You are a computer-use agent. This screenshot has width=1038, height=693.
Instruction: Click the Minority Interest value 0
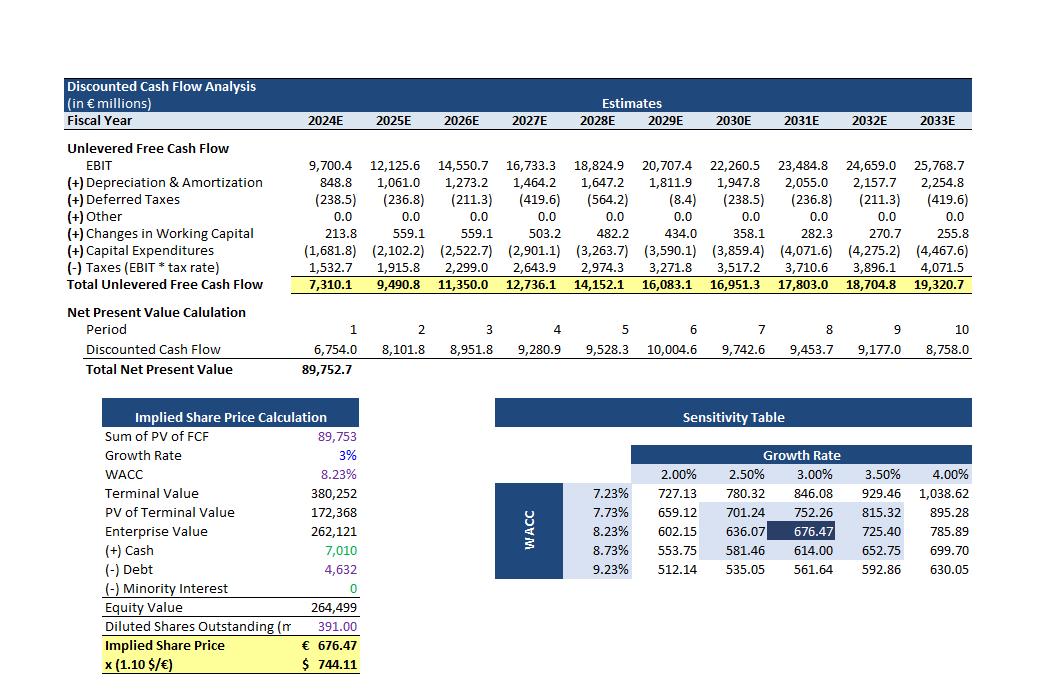coord(352,589)
